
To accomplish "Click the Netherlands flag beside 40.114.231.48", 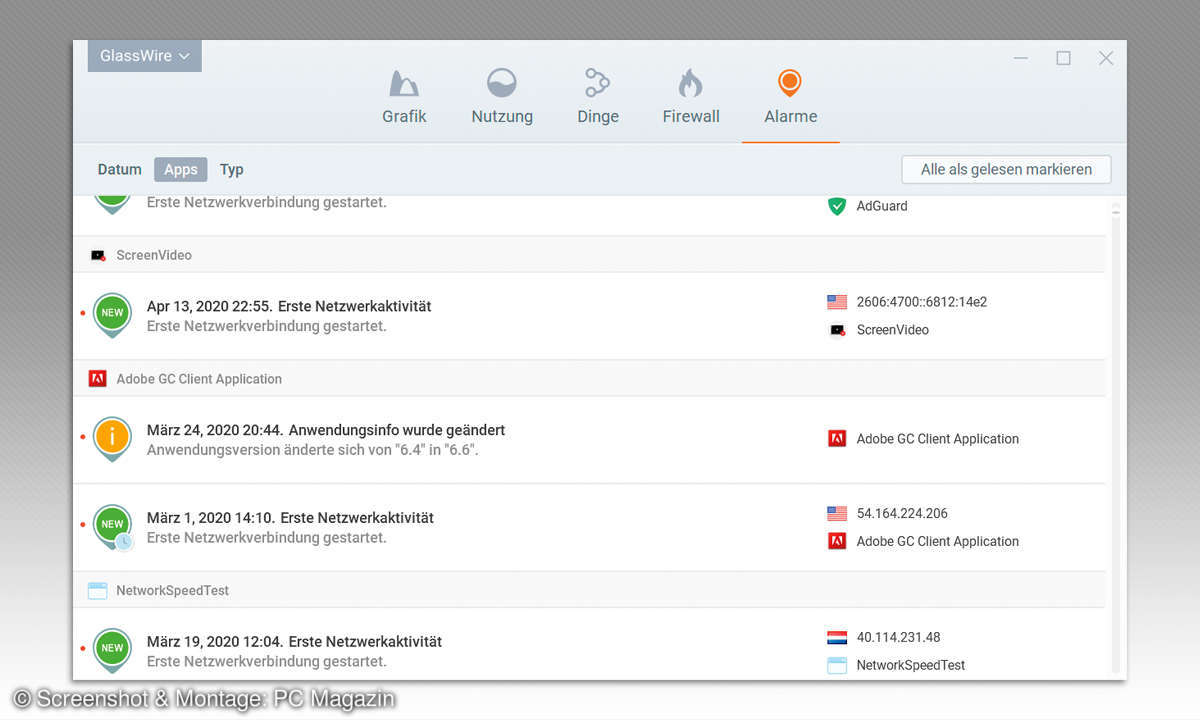I will (837, 638).
